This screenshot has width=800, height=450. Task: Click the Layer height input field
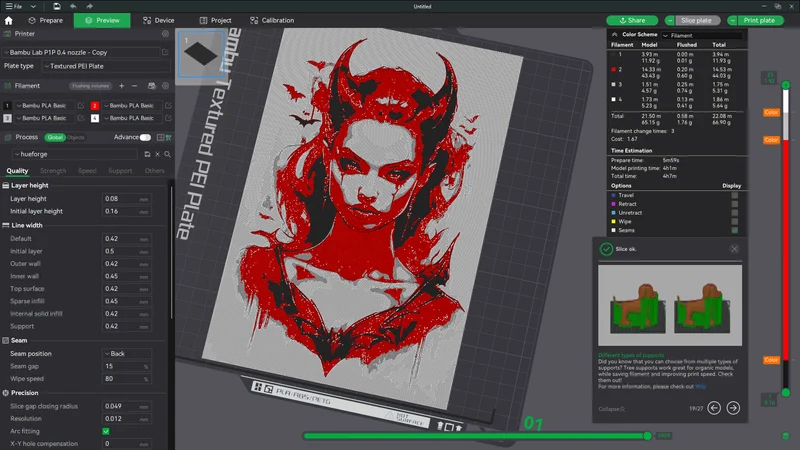127,198
